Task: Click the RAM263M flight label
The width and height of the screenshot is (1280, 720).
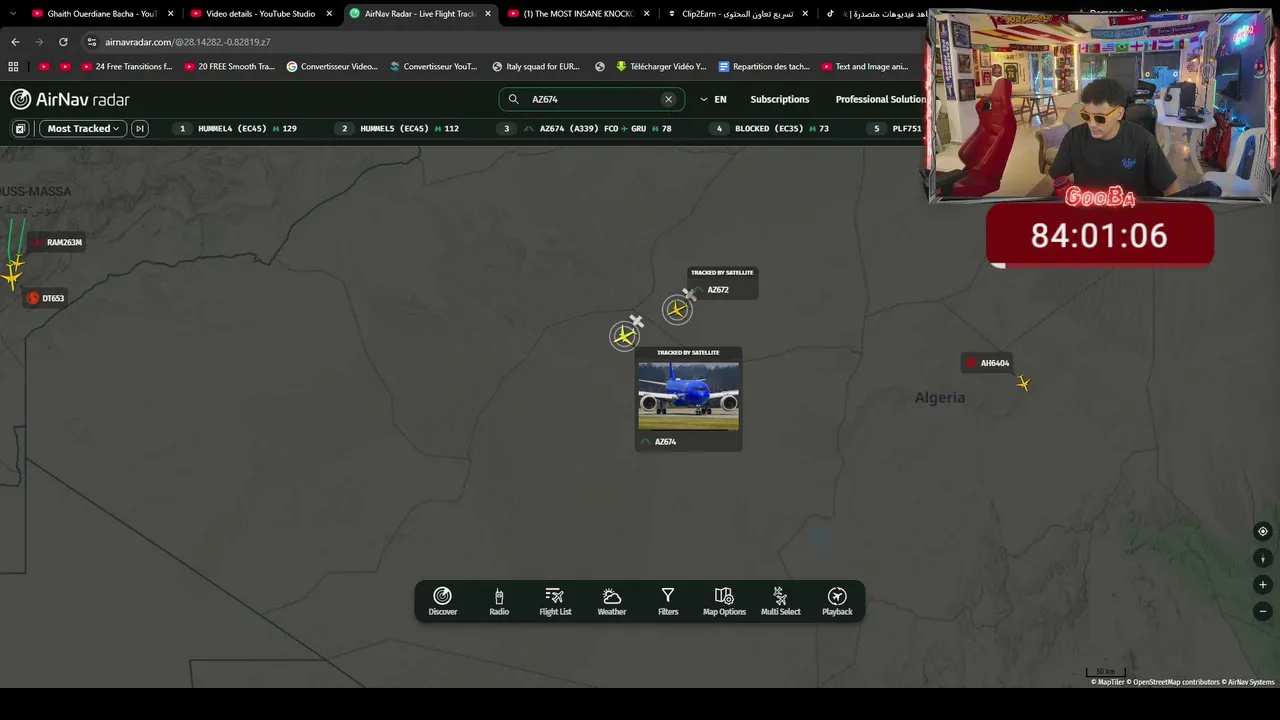Action: 58,242
